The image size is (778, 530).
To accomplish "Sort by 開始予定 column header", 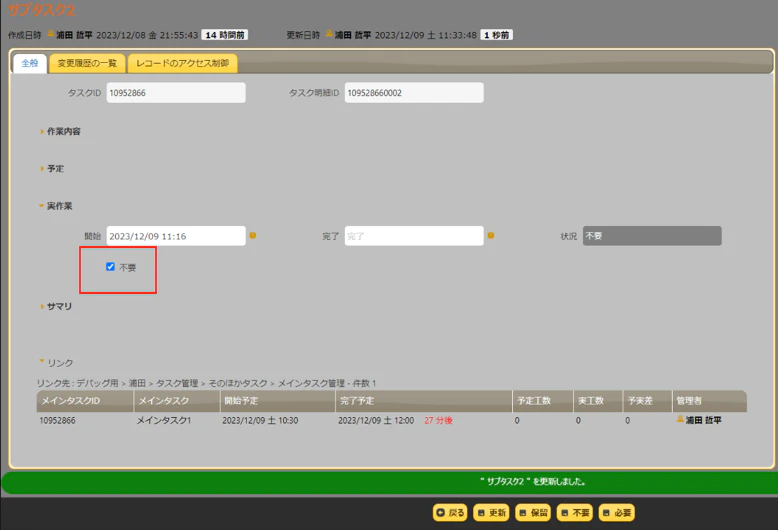I will coord(278,401).
